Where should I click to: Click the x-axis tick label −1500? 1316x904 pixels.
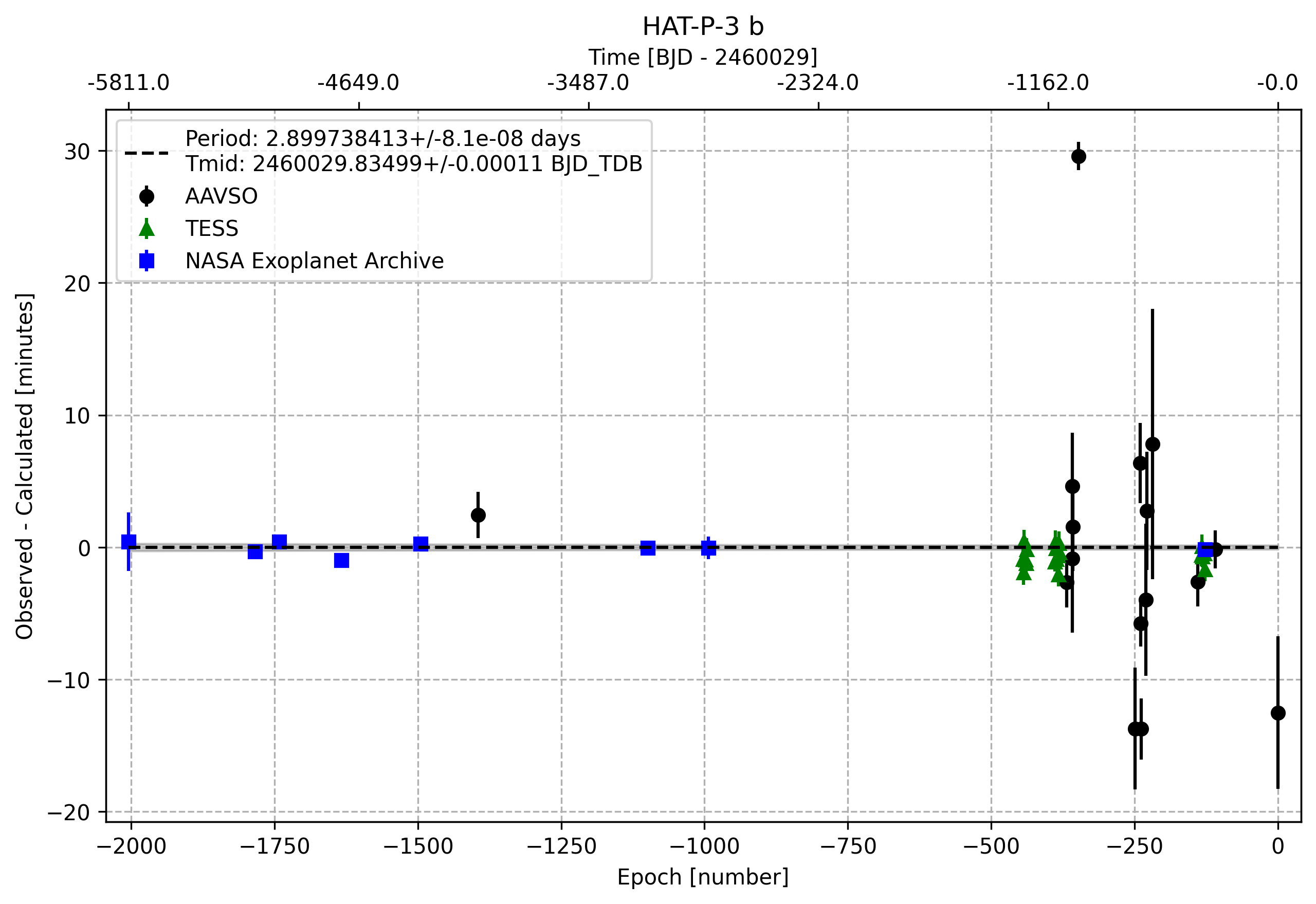418,847
